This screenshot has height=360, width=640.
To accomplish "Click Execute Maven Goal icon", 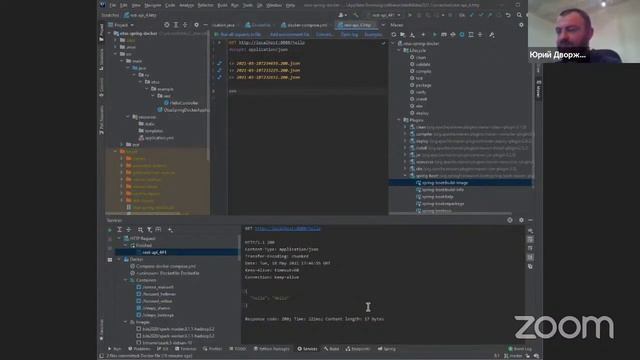I will [x=444, y=35].
